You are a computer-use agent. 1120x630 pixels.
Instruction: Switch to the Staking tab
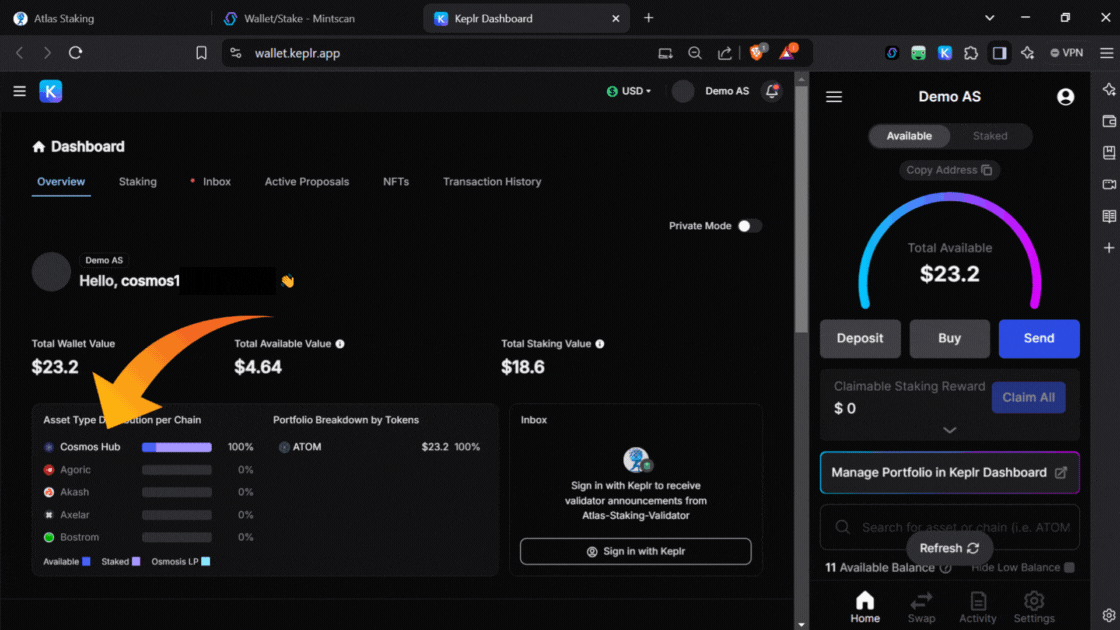(x=137, y=182)
